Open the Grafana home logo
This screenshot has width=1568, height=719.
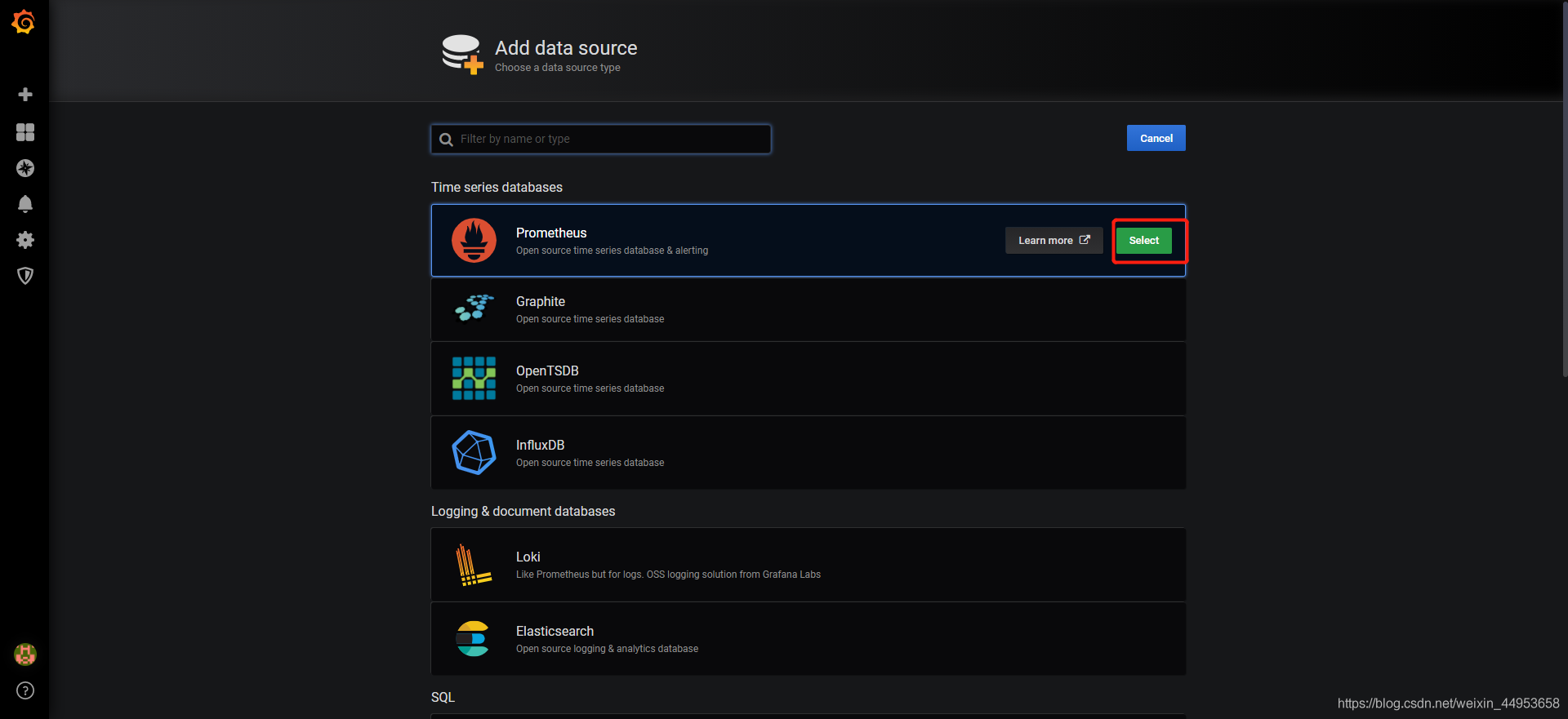(x=24, y=22)
